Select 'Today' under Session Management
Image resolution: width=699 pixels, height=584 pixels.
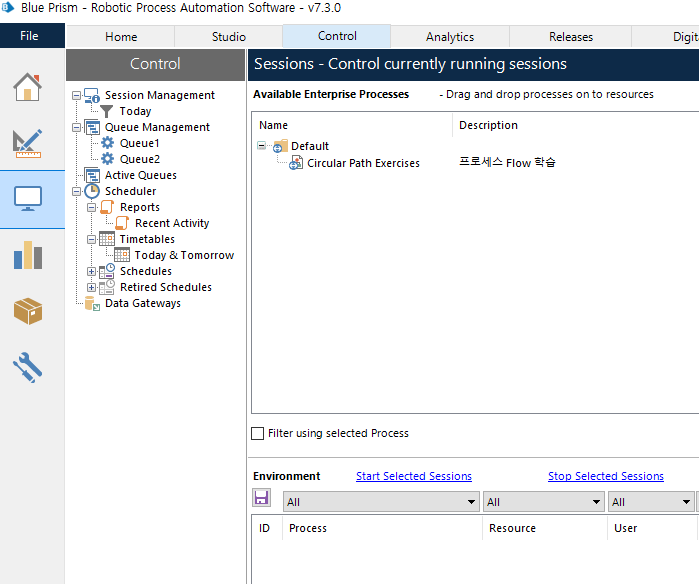coord(136,111)
